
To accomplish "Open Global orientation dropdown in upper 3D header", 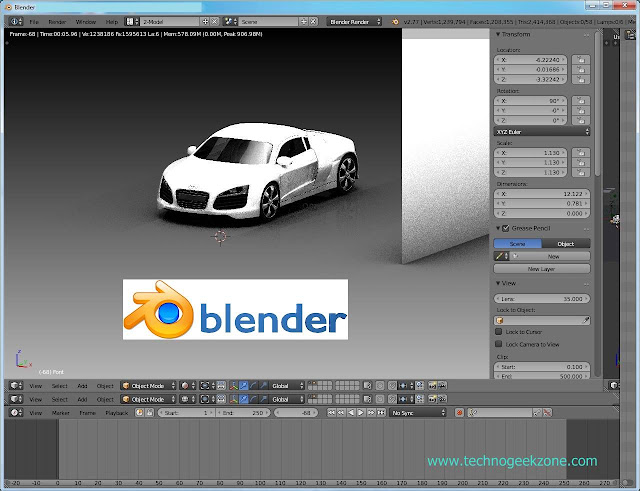I will (x=287, y=385).
